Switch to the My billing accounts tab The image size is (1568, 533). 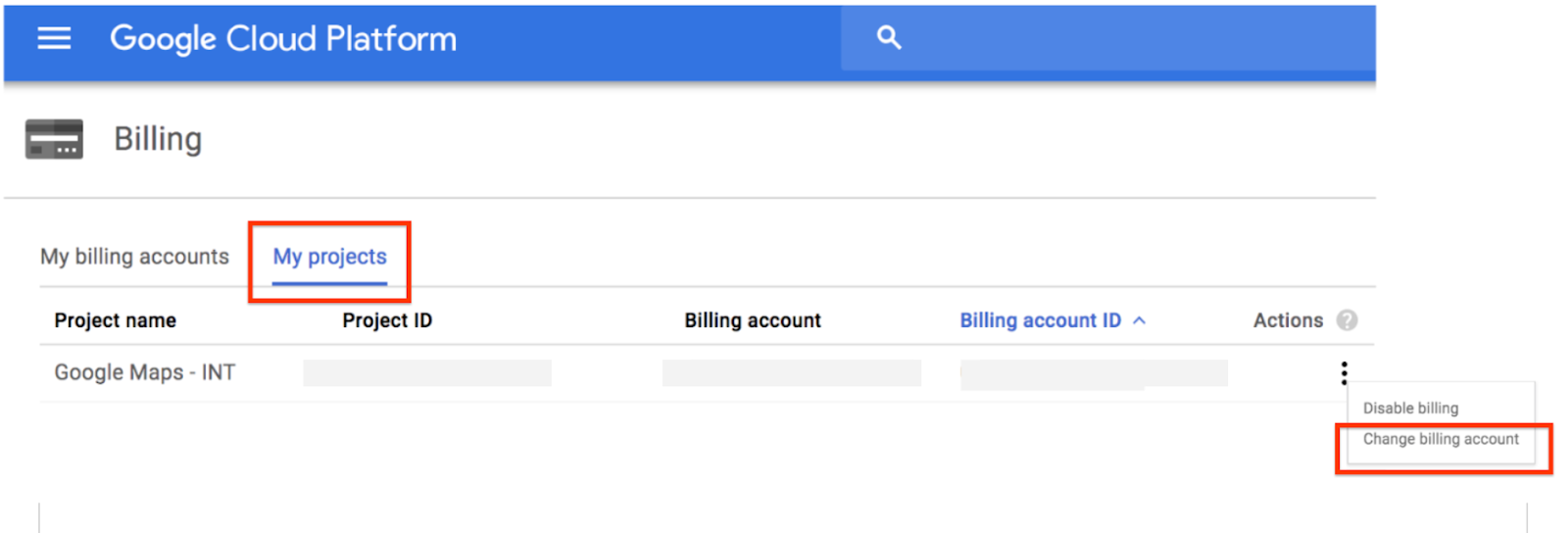point(134,257)
